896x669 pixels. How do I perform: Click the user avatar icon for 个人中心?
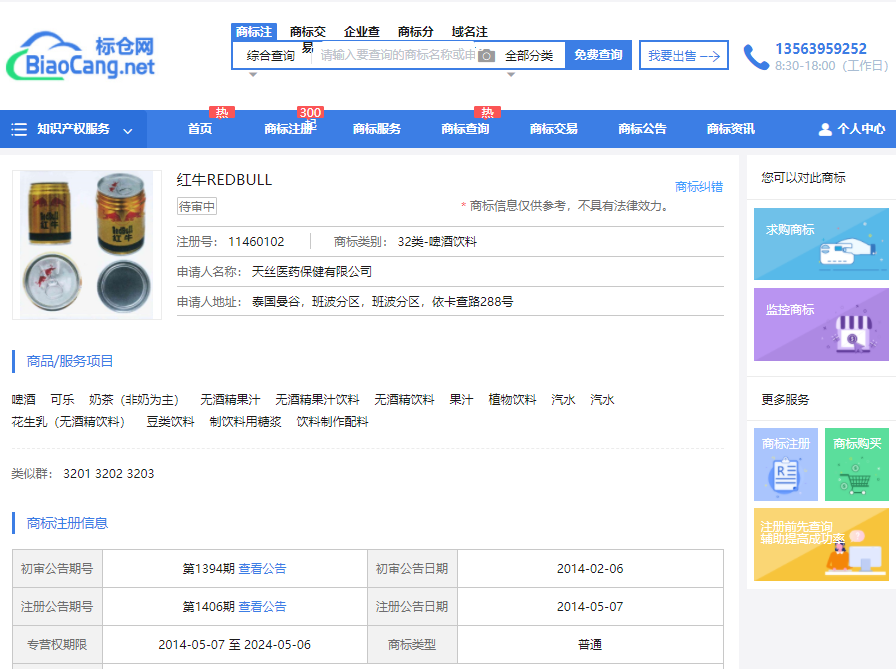(x=825, y=129)
